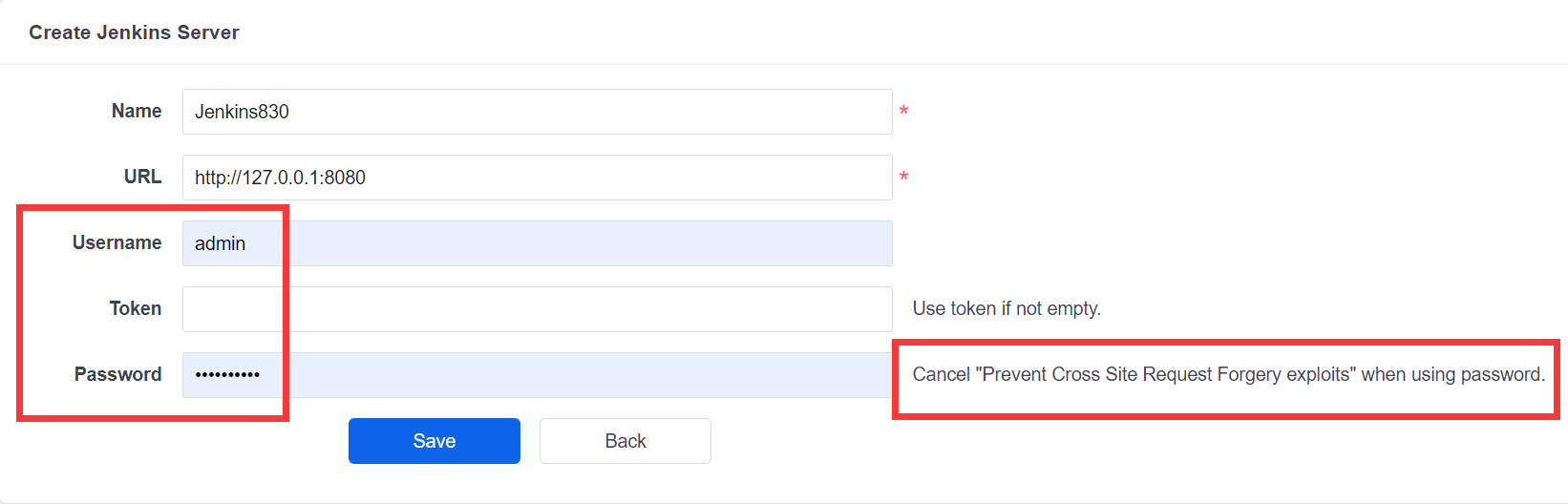
Task: Click the required asterisk beside Name
Action: (903, 113)
